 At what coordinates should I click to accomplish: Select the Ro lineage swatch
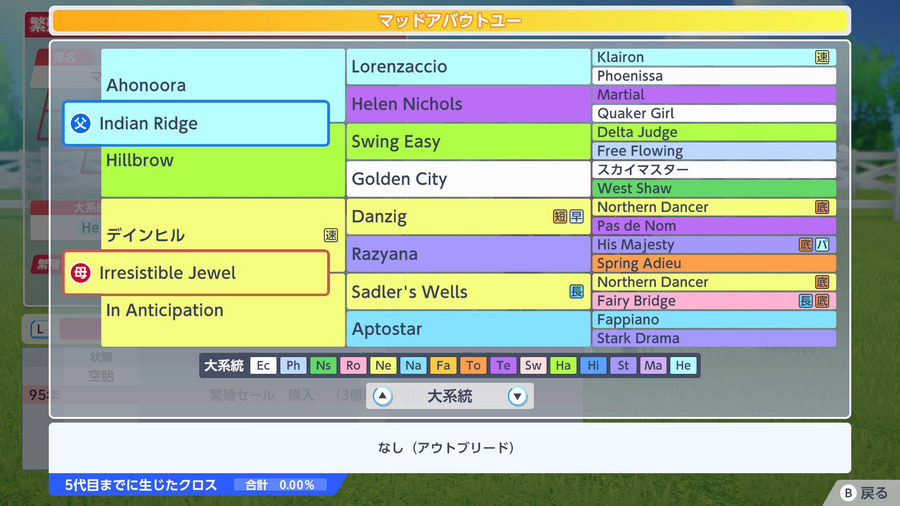coord(353,365)
